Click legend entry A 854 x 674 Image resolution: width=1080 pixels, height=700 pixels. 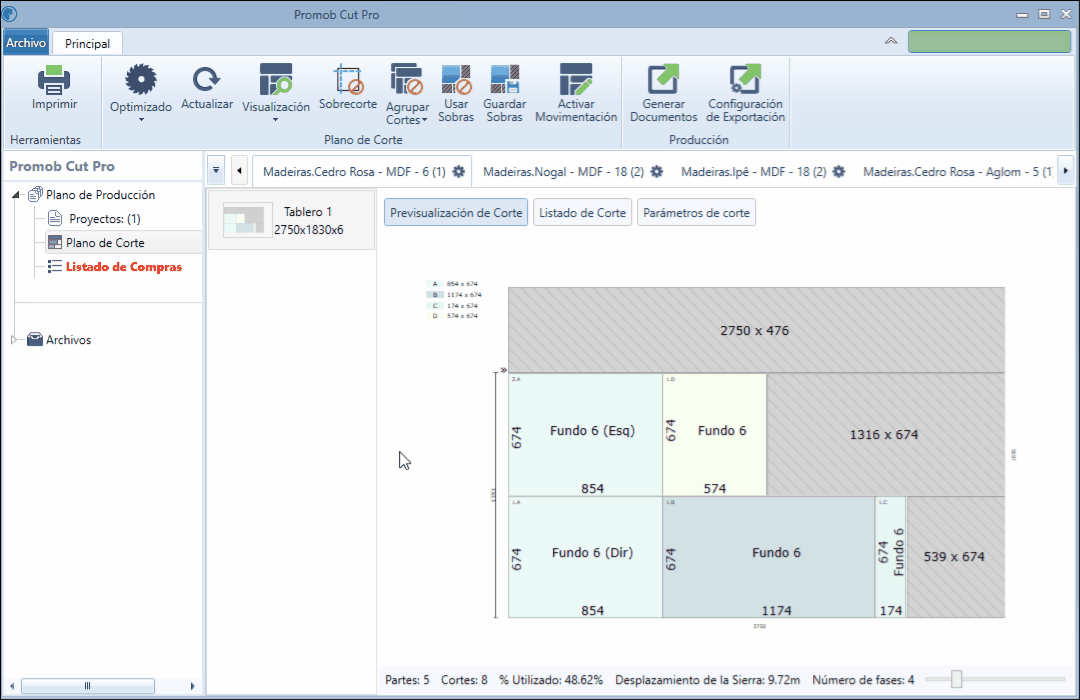click(454, 284)
